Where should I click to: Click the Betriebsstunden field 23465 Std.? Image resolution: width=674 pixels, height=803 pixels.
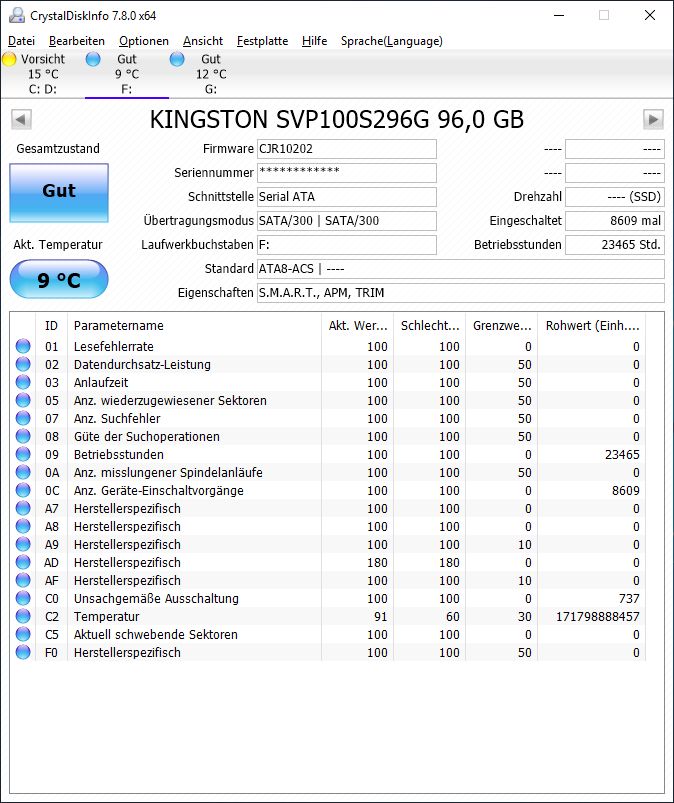coord(615,245)
